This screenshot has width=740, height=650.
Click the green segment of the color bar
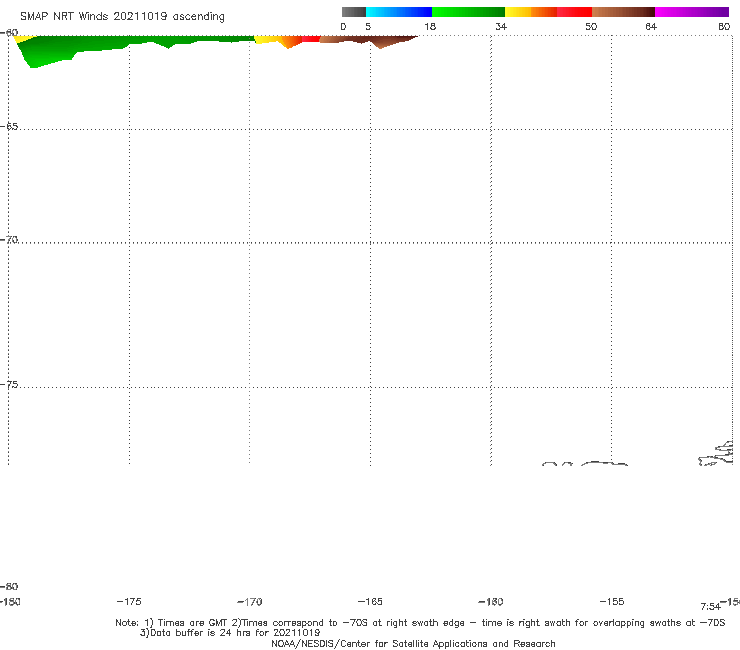tap(468, 12)
